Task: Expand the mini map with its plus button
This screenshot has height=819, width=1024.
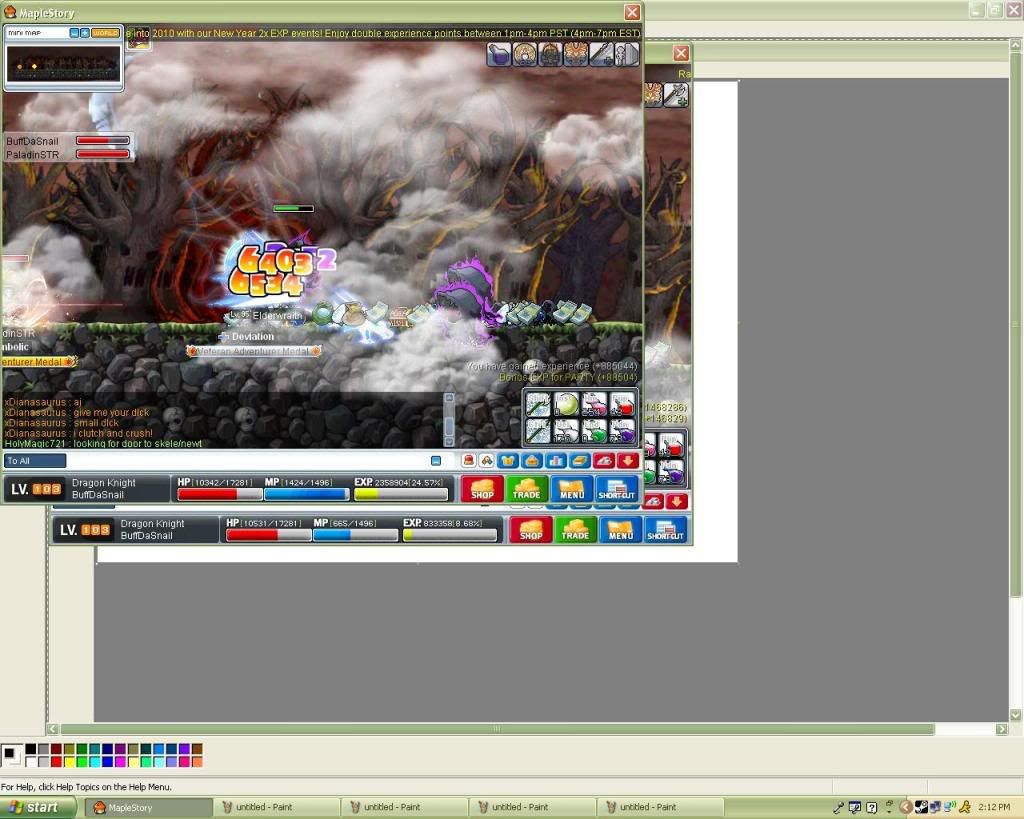Action: [85, 33]
